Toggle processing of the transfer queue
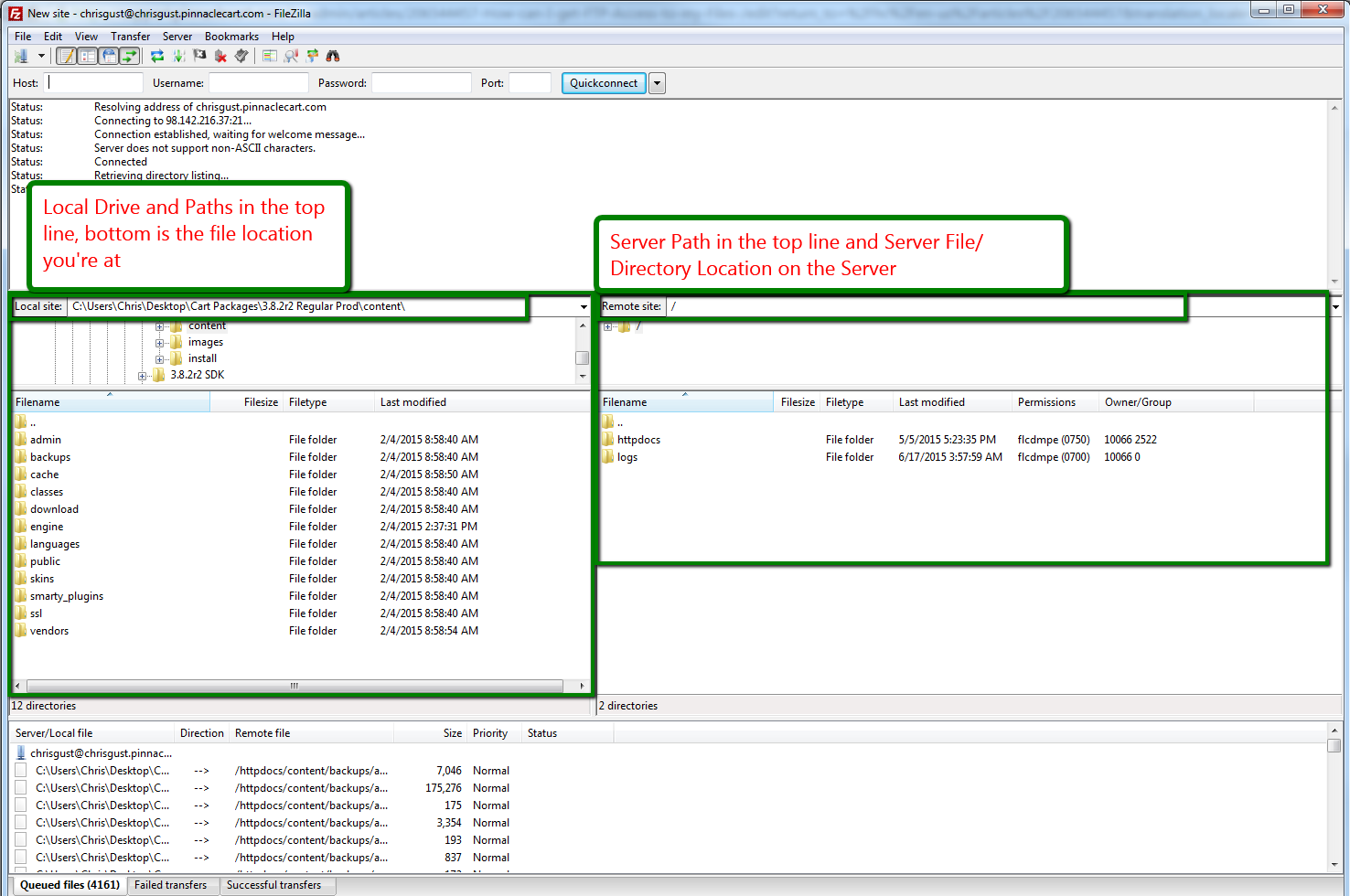Image resolution: width=1350 pixels, height=896 pixels. tap(178, 57)
